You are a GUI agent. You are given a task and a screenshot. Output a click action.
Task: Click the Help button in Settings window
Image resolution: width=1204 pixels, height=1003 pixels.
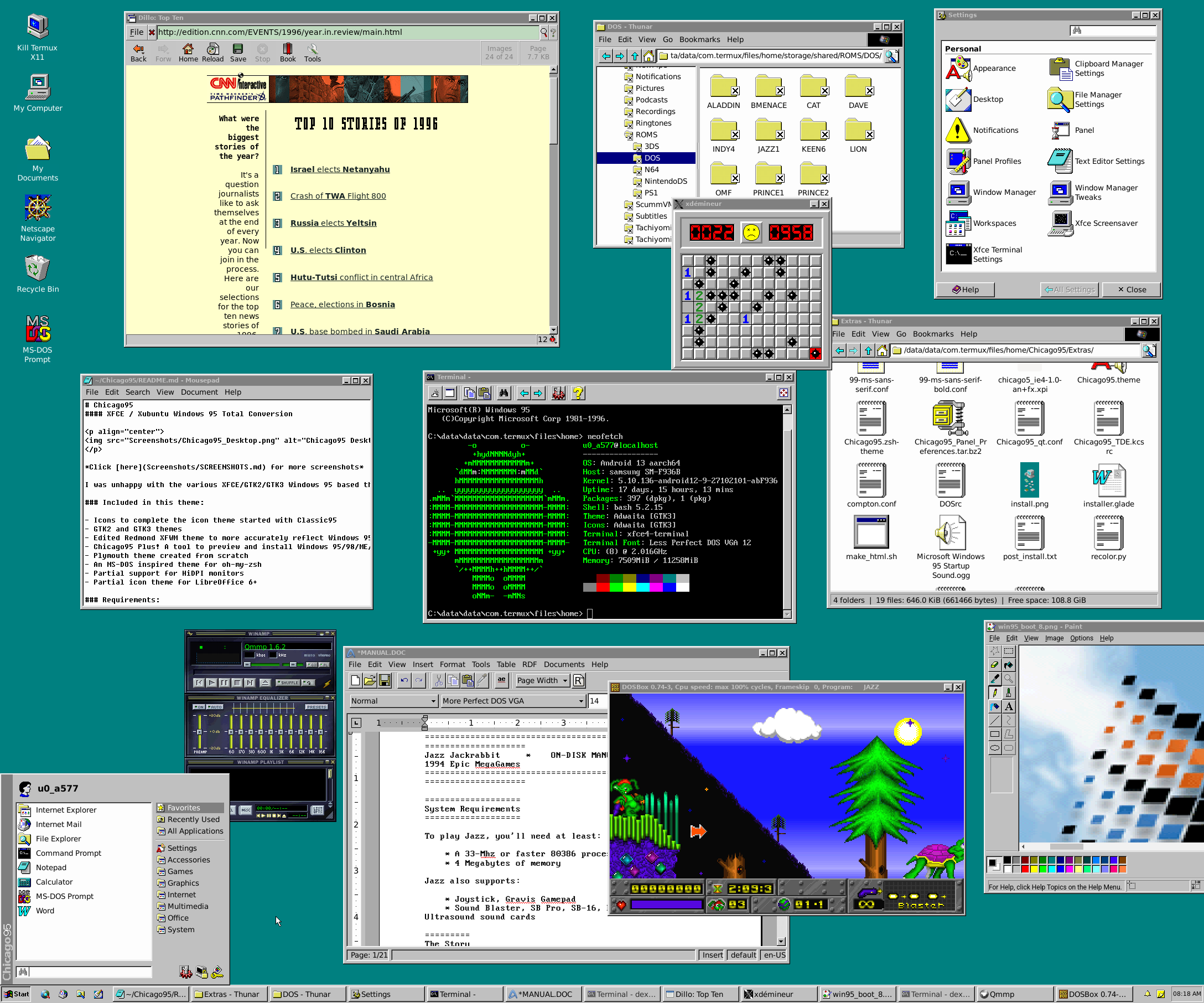966,289
